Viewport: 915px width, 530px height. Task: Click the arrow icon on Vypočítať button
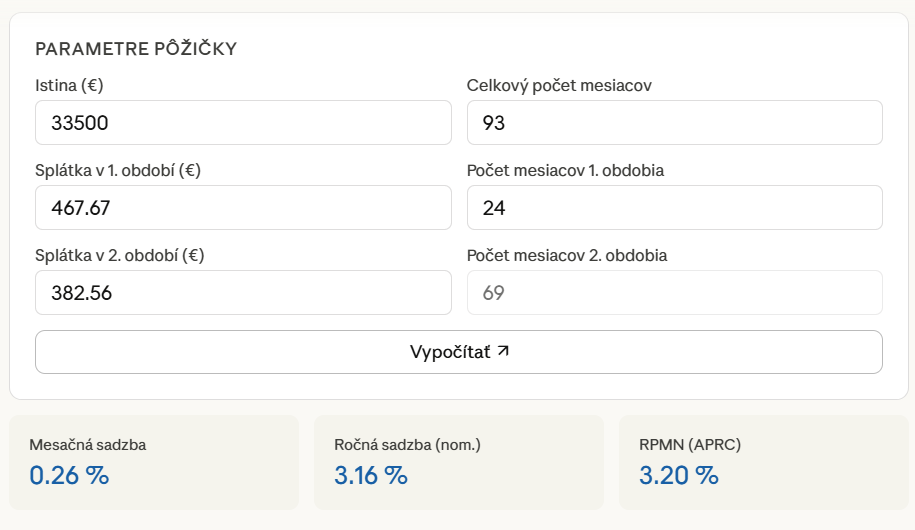503,351
